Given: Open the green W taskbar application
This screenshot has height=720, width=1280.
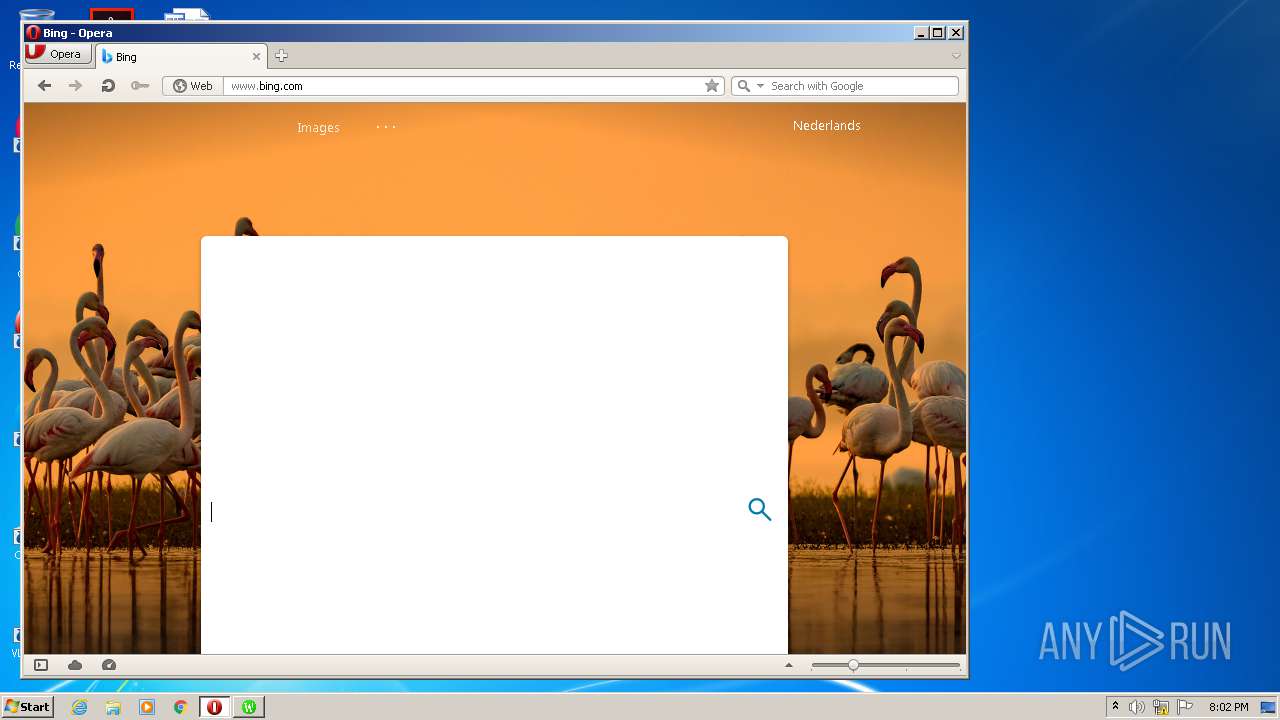Looking at the screenshot, I should pos(248,707).
